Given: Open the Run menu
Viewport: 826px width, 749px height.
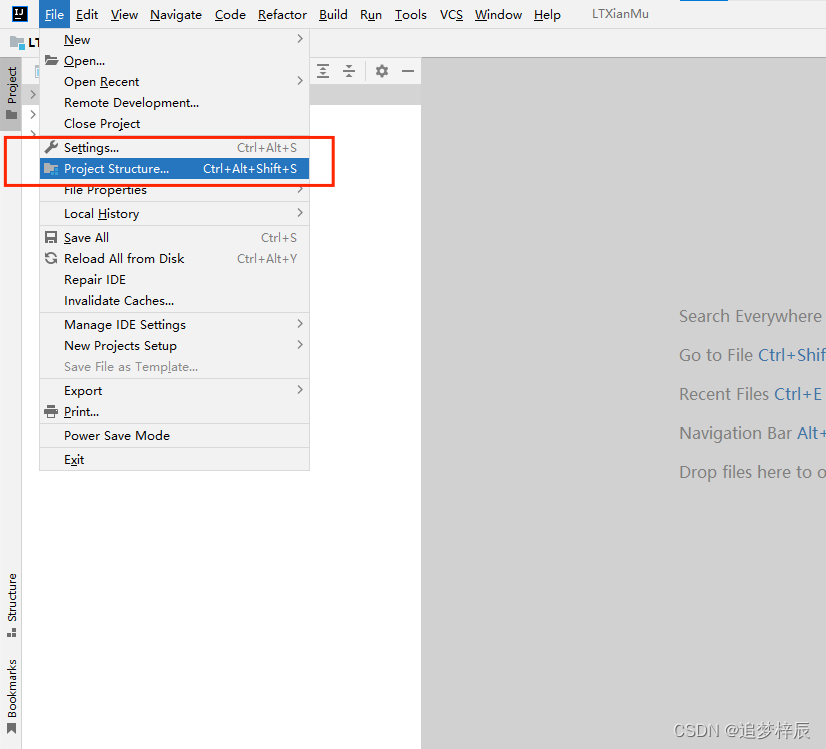Looking at the screenshot, I should pyautogui.click(x=371, y=15).
